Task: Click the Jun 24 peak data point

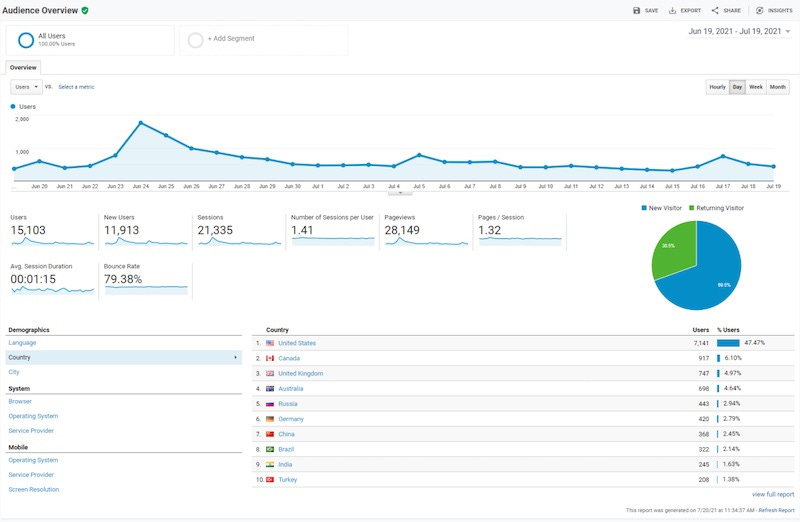Action: click(x=141, y=123)
